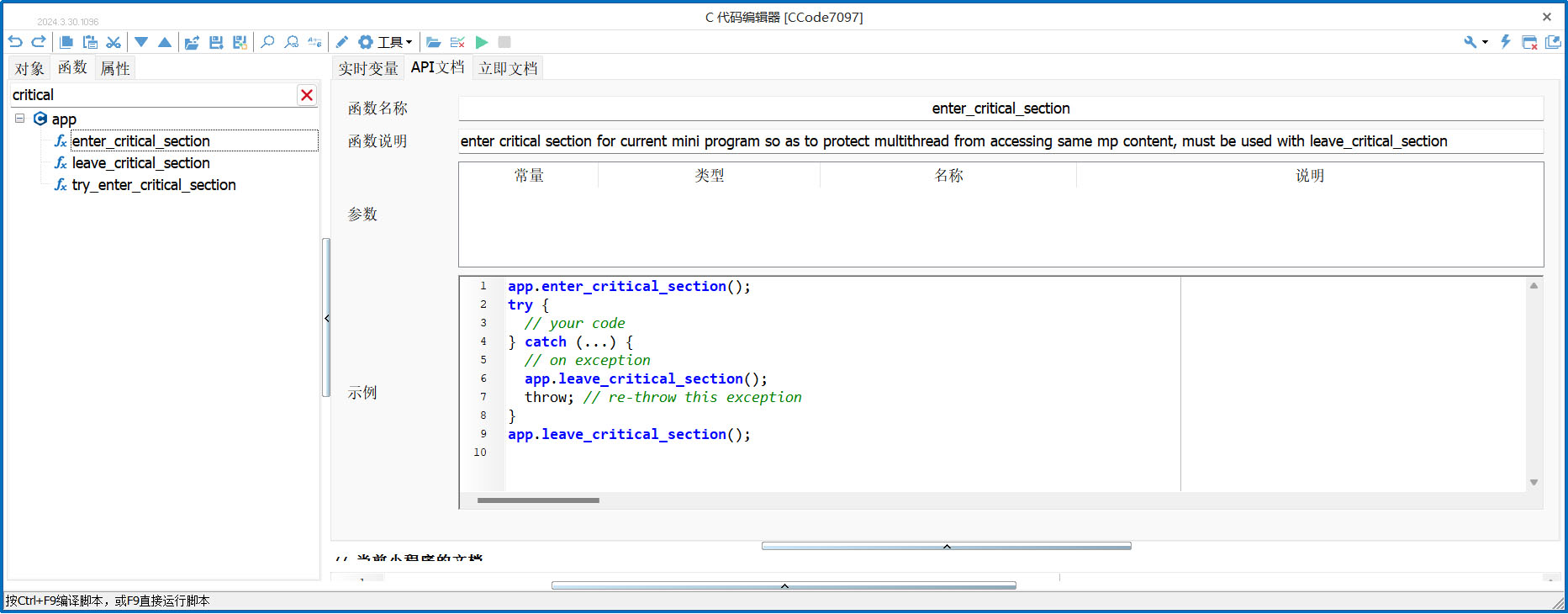Collapse the app tree node

click(x=19, y=119)
